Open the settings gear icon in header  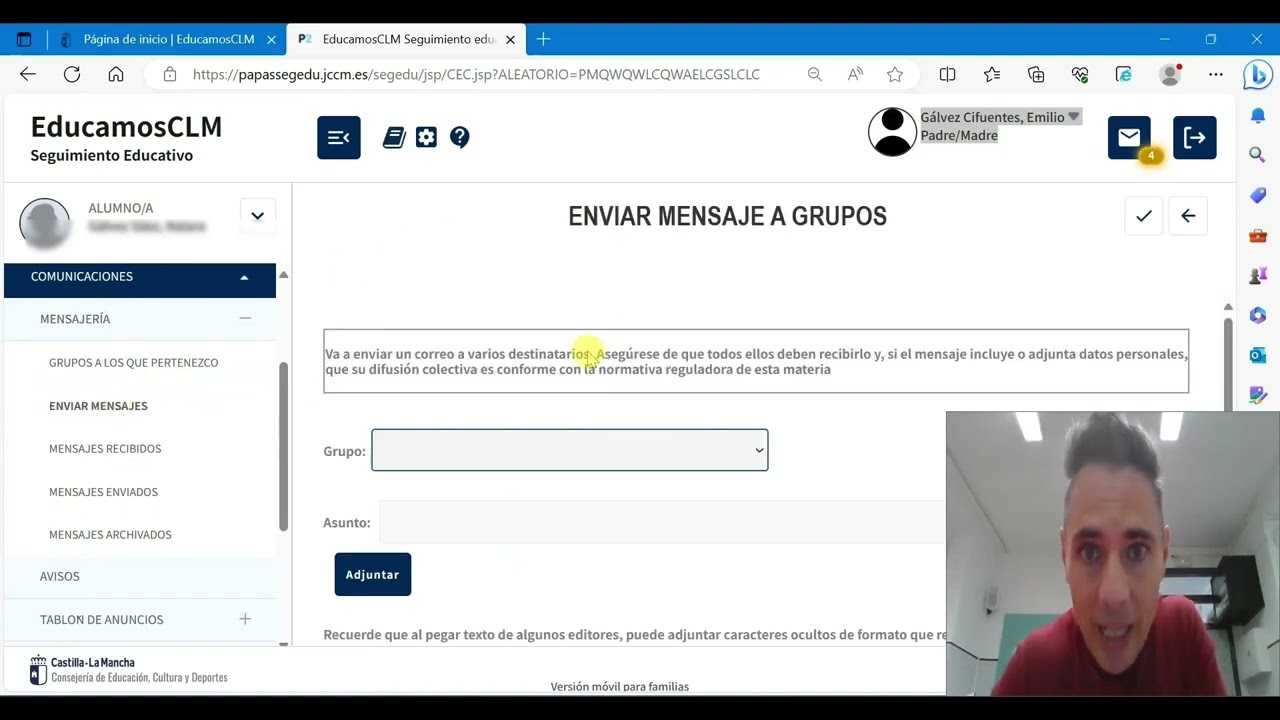427,138
